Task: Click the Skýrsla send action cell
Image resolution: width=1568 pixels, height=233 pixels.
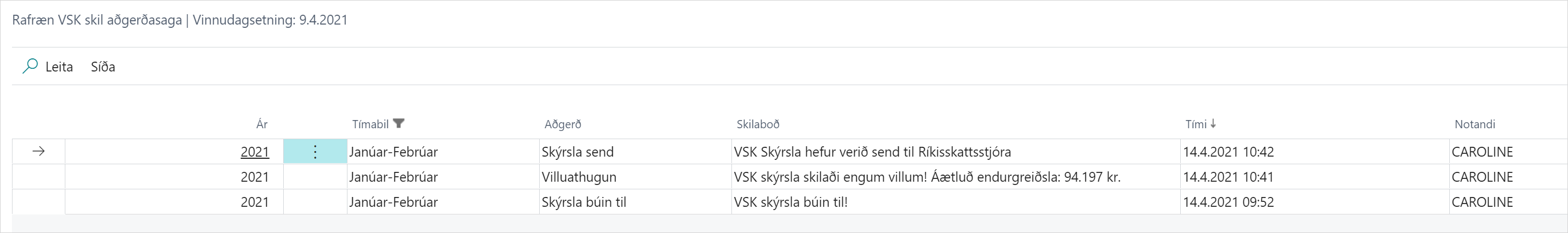Action: click(x=578, y=152)
